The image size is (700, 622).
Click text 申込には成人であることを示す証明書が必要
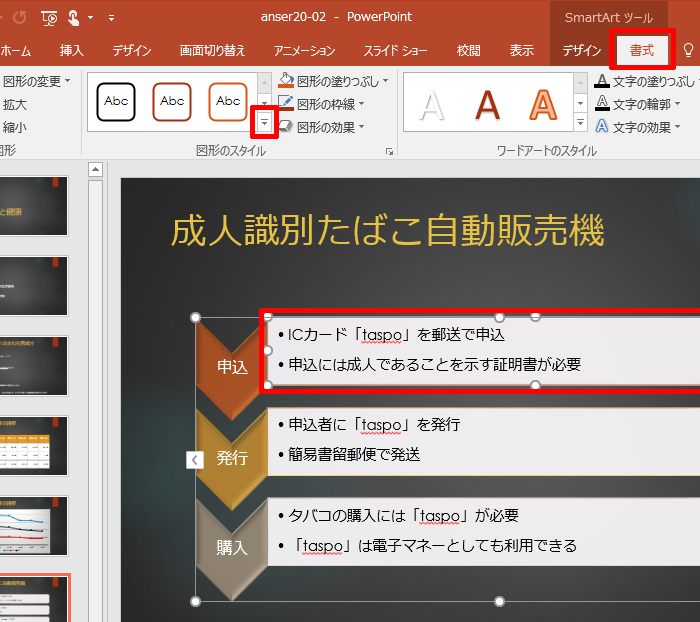click(434, 365)
